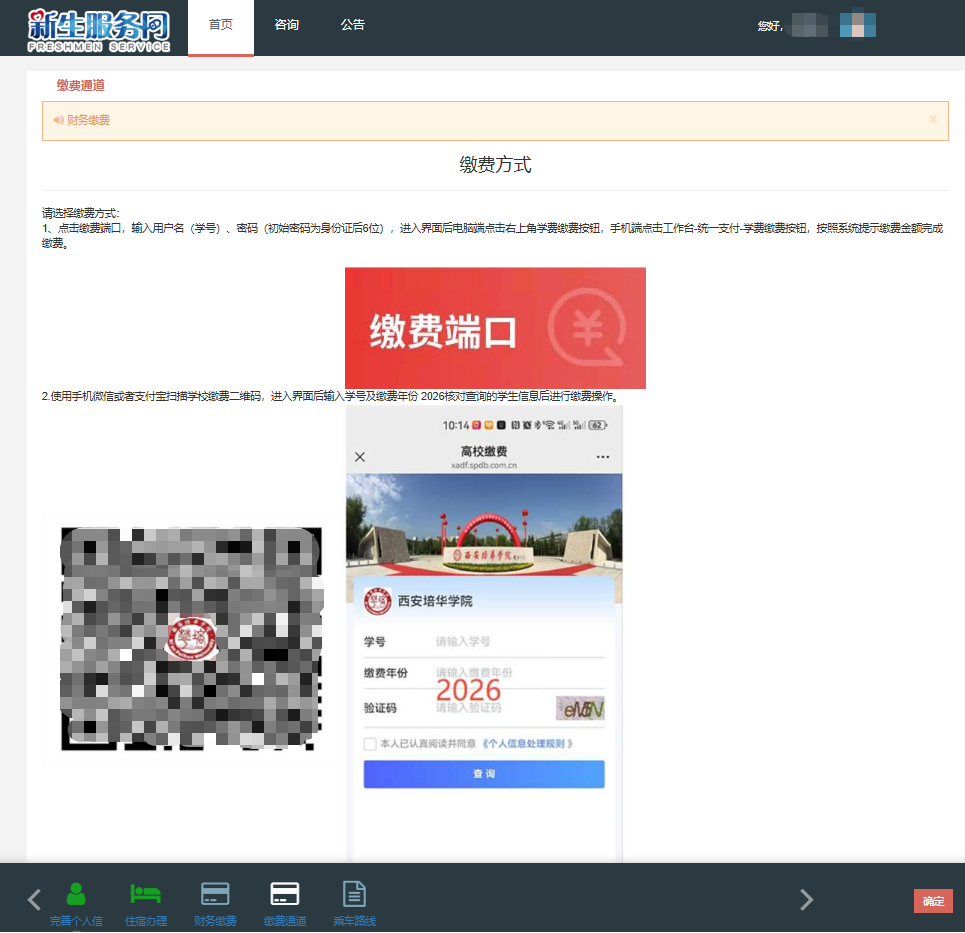965x933 pixels.
Task: Open the 咨询 menu item
Action: click(x=286, y=25)
